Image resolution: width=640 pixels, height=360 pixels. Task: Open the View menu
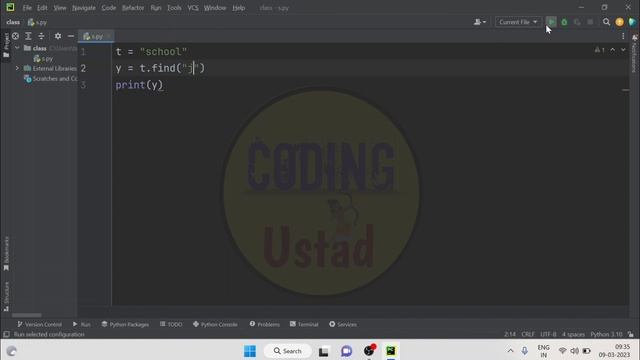pos(60,8)
